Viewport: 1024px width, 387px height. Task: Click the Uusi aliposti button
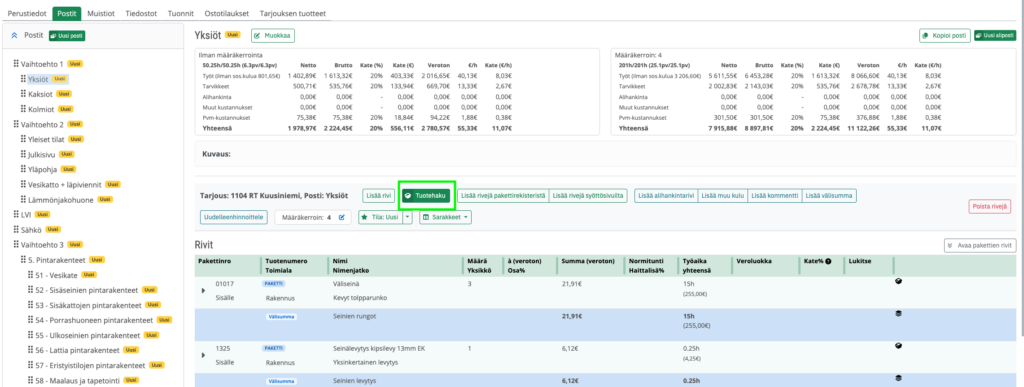click(x=995, y=35)
